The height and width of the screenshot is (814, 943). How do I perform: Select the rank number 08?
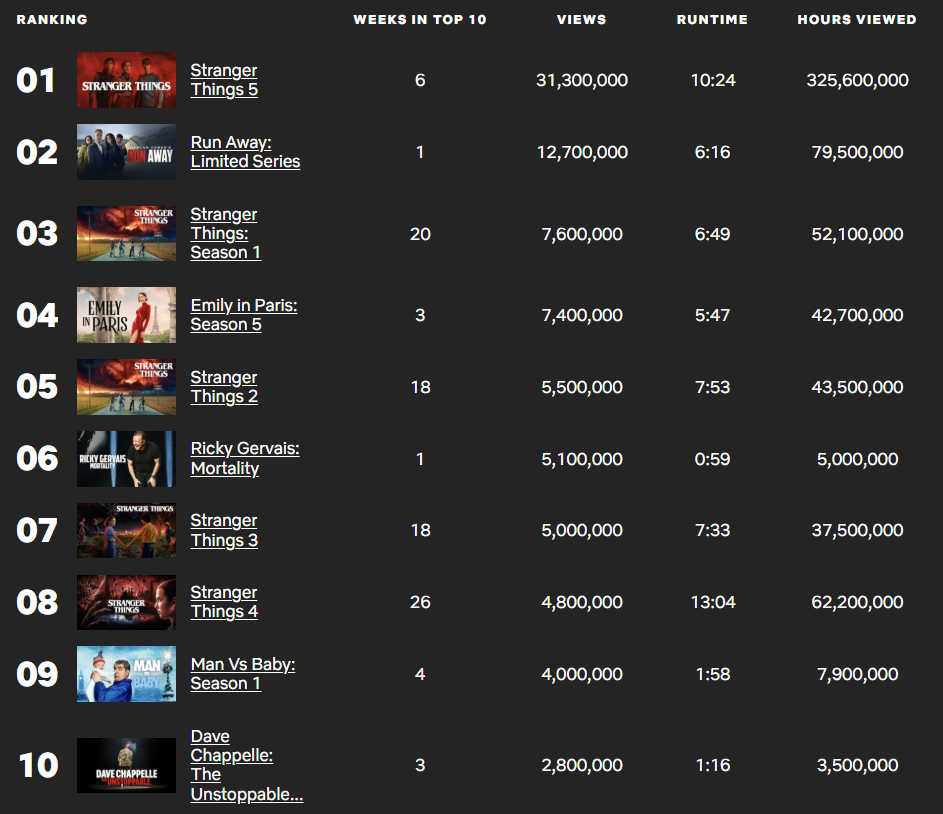[x=37, y=602]
